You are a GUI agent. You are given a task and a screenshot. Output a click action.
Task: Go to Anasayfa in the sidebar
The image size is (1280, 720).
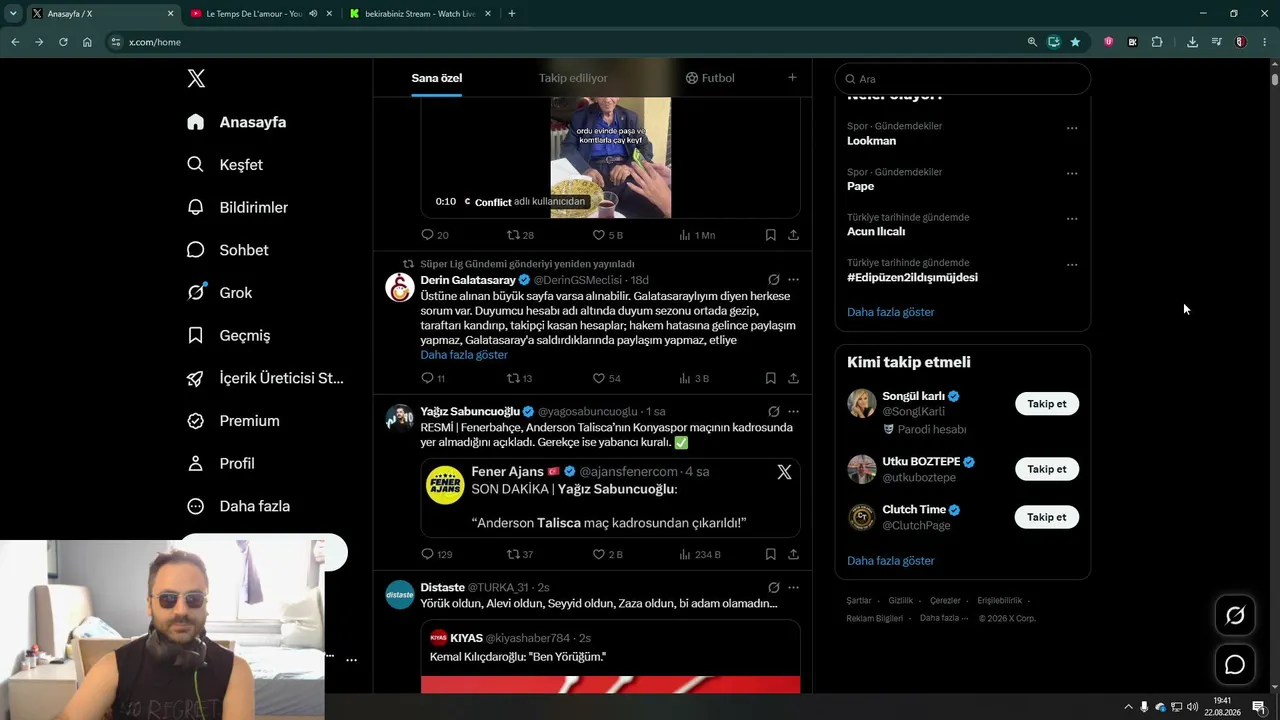(x=237, y=122)
